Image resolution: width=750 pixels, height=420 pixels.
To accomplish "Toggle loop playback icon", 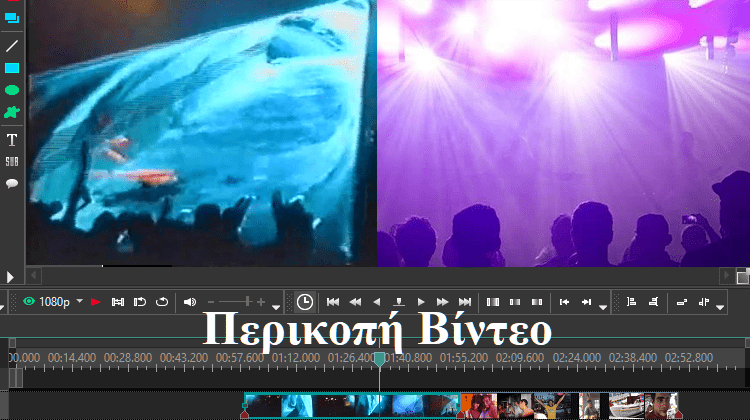I will click(140, 302).
